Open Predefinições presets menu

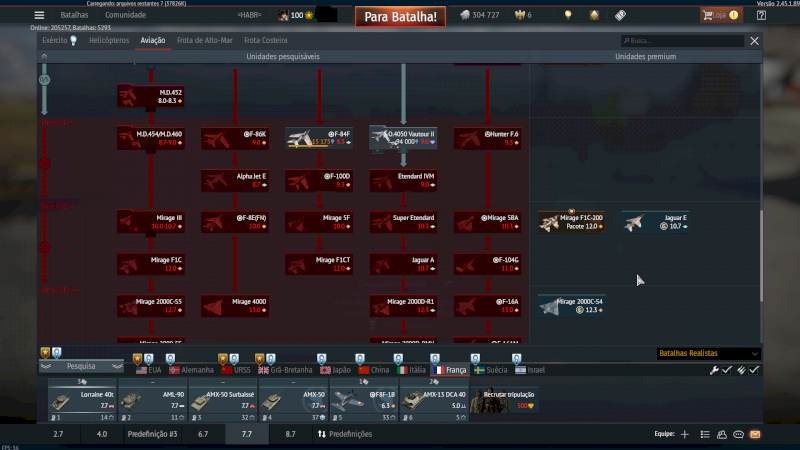pos(345,434)
